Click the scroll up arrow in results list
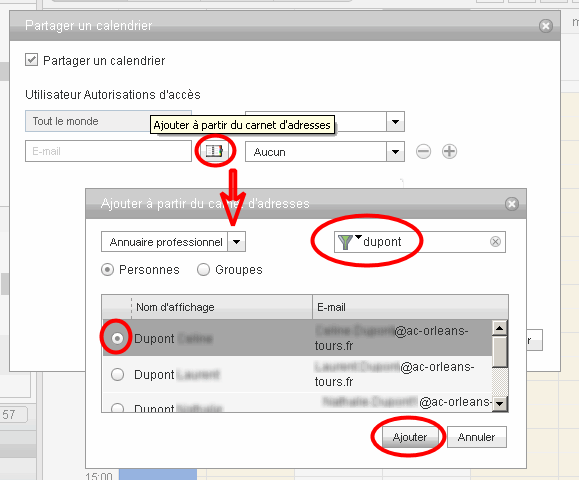Screen dimensions: 579x480 tap(500, 328)
